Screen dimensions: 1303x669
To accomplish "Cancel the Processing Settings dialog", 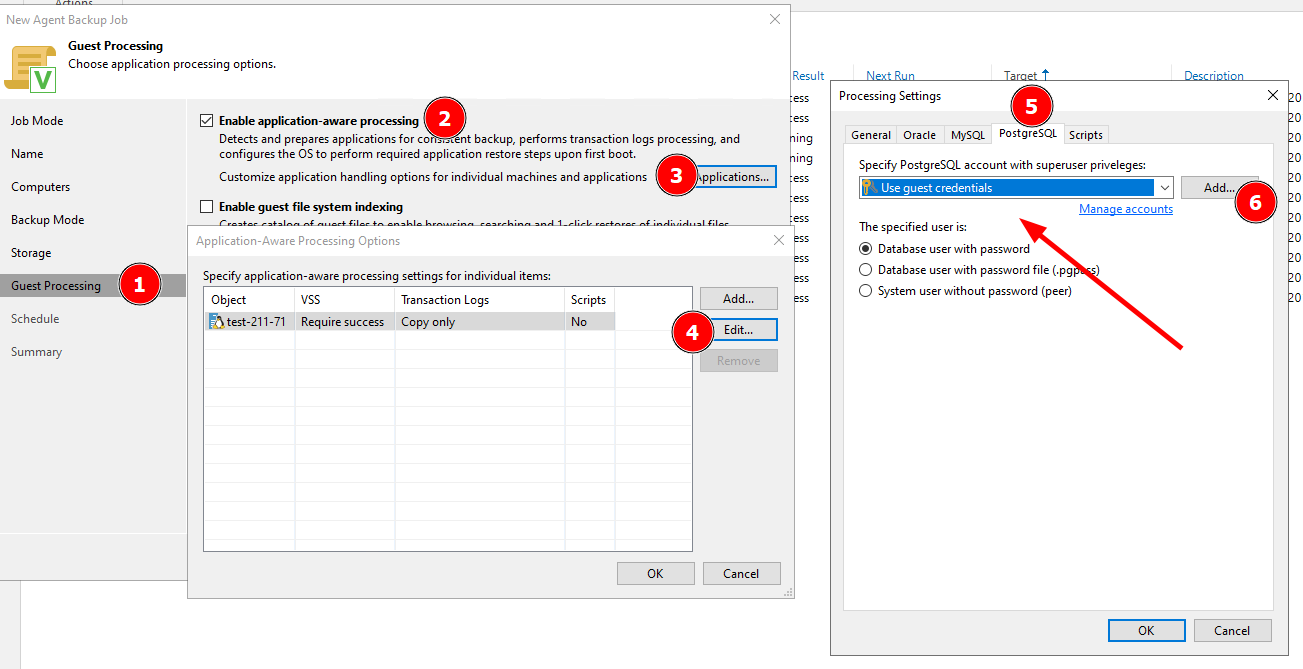I will (x=1232, y=630).
